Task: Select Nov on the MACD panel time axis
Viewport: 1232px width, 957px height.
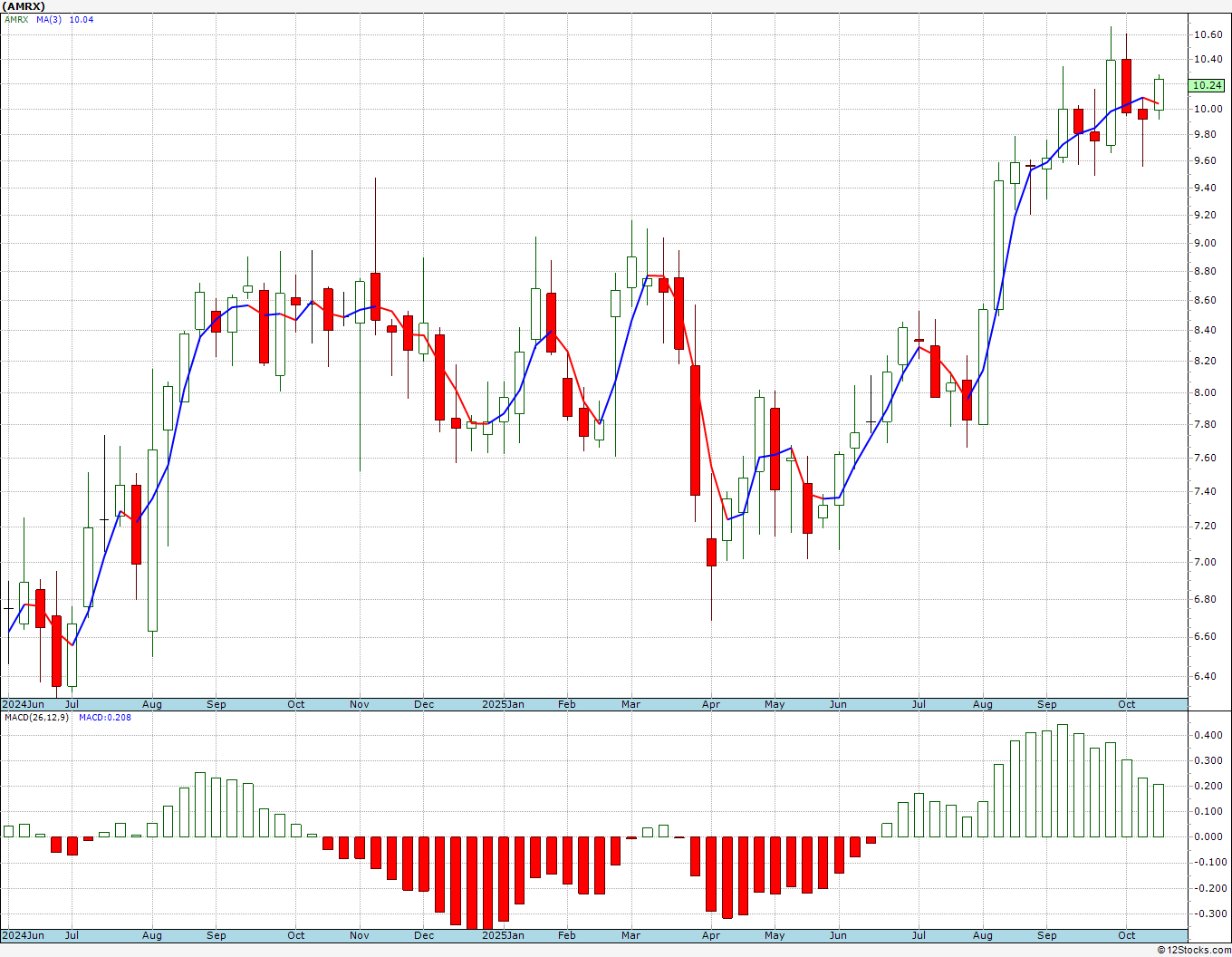Action: click(x=360, y=935)
